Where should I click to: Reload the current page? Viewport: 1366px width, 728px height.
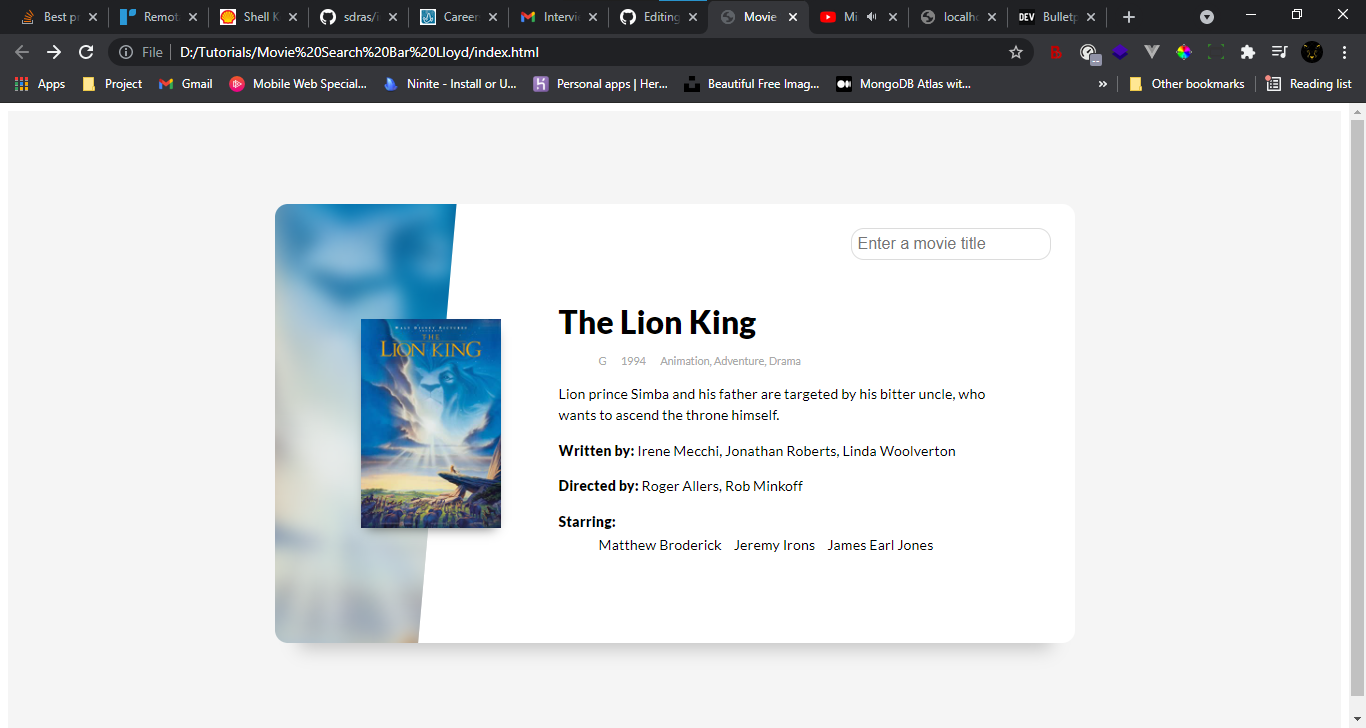(x=86, y=53)
